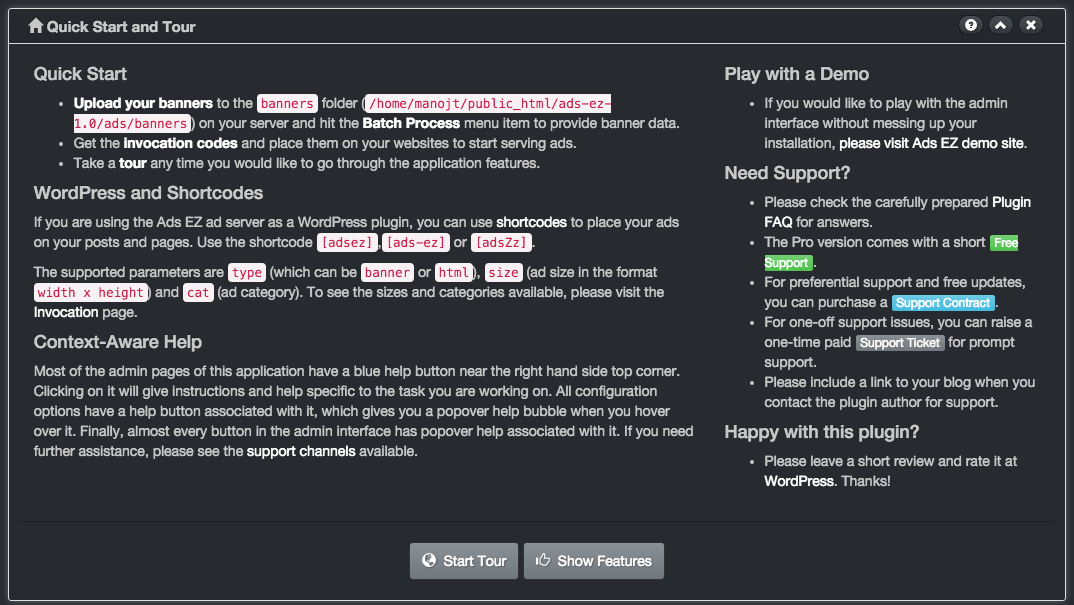This screenshot has height=605, width=1074.
Task: Purchase via the Support Contract badge
Action: 943,303
